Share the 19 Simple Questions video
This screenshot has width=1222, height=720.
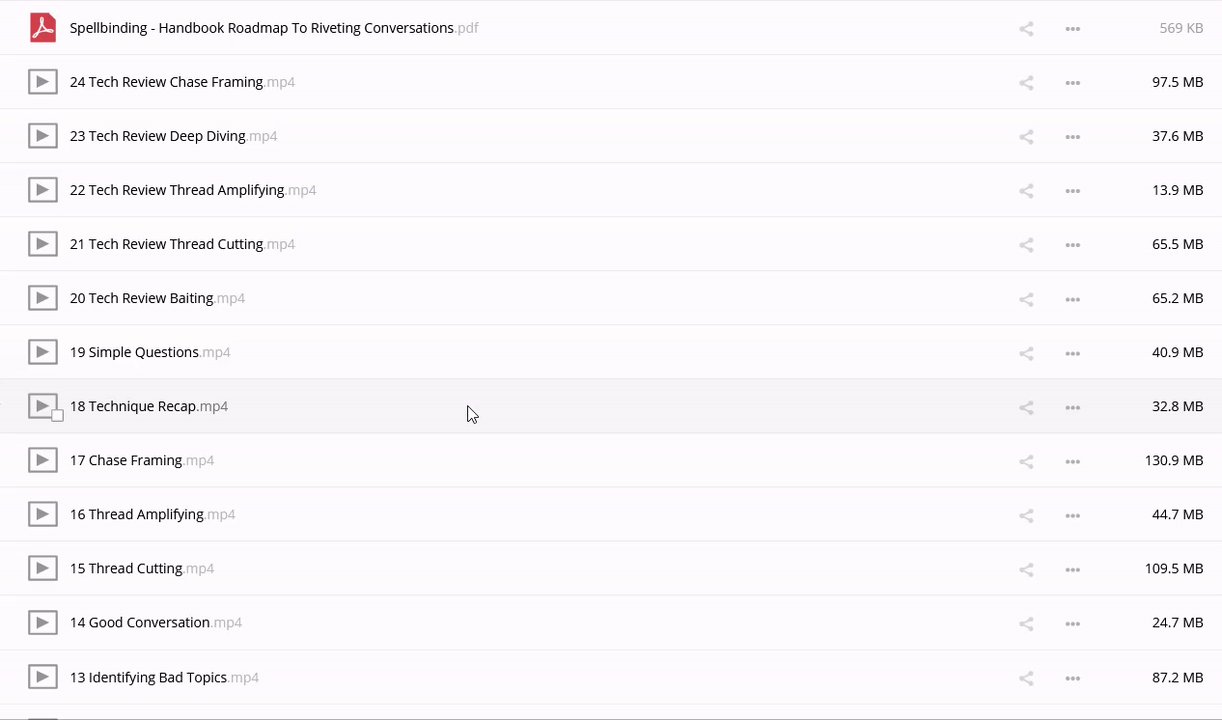[1026, 353]
